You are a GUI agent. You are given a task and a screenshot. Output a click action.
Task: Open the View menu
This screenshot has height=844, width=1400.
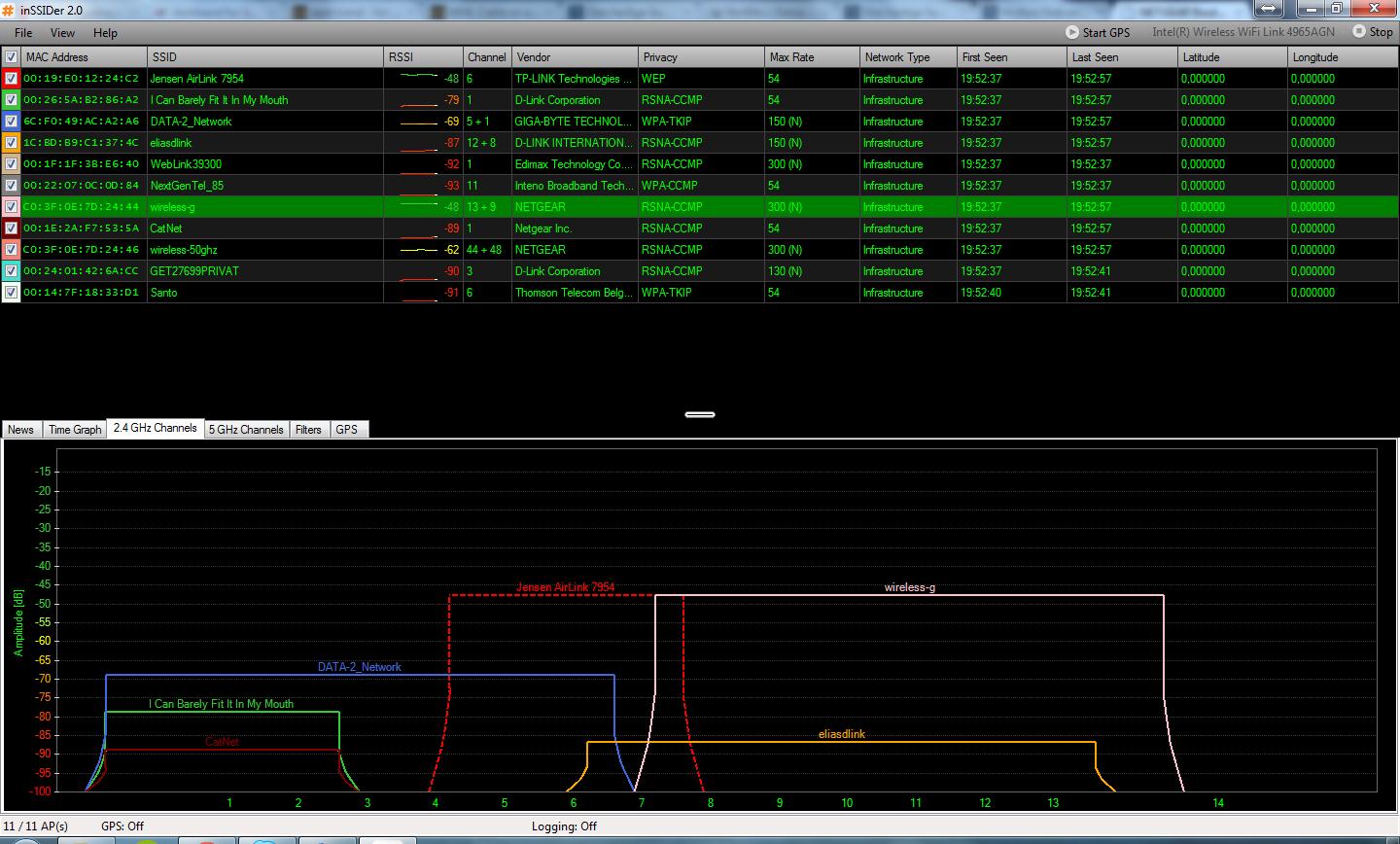(x=62, y=33)
